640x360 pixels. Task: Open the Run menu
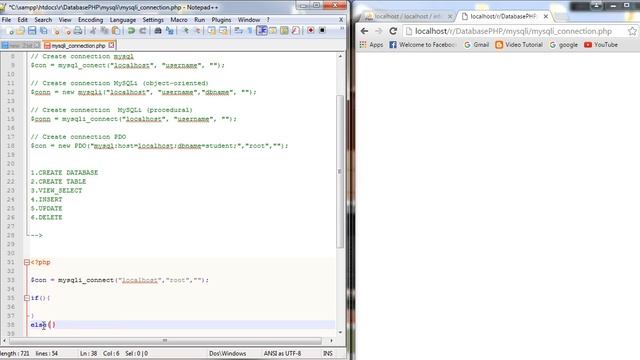(199, 20)
